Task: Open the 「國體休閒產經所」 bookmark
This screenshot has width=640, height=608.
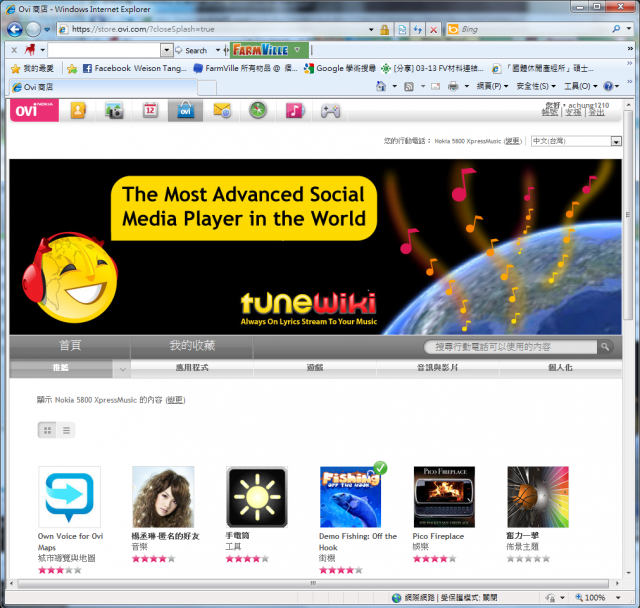Action: (x=543, y=68)
